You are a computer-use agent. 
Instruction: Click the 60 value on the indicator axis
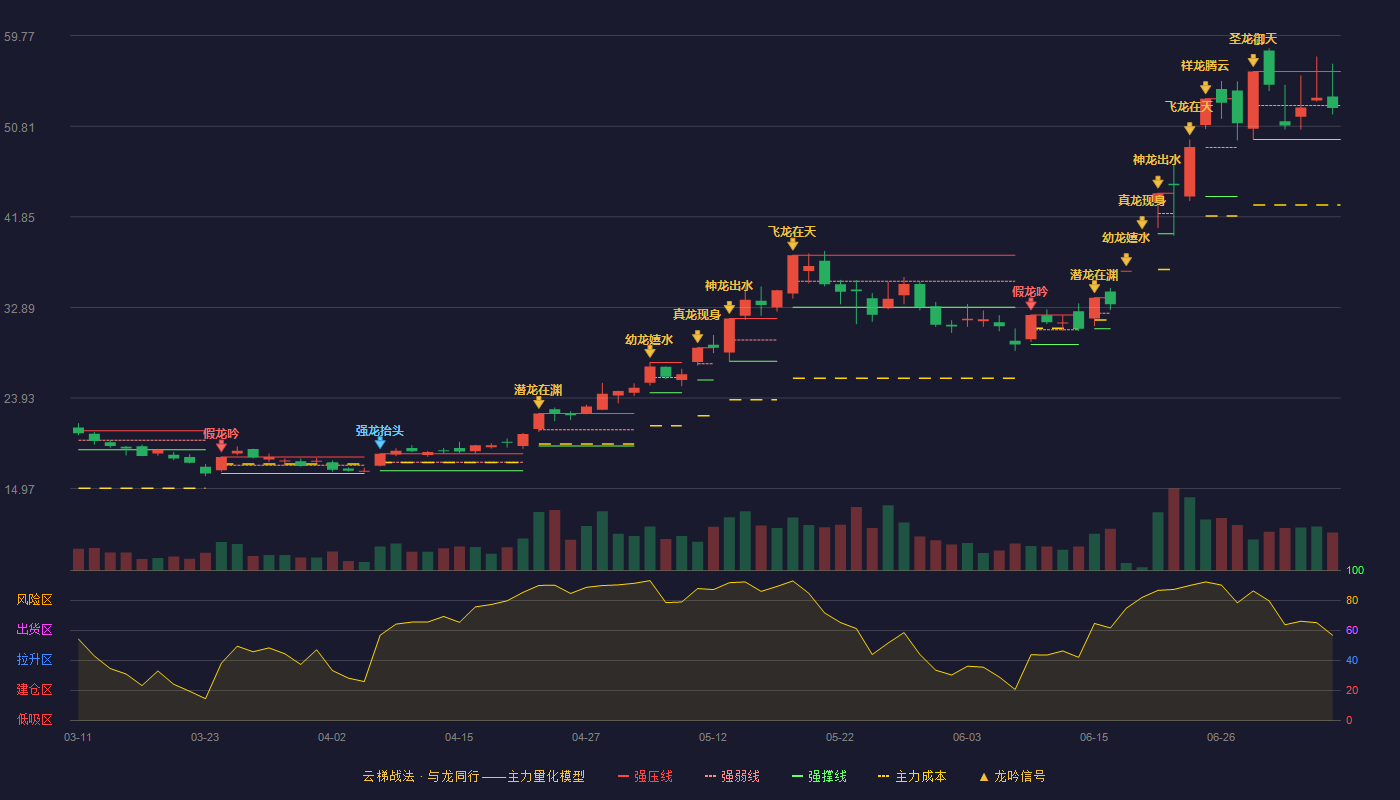1352,630
